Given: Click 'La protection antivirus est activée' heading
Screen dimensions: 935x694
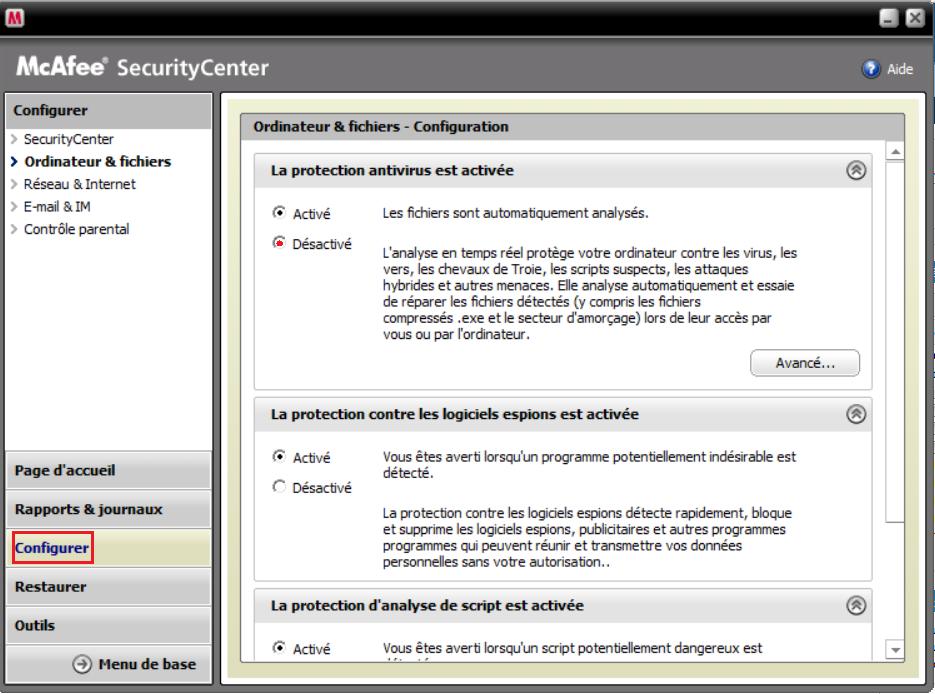Looking at the screenshot, I should pos(392,171).
